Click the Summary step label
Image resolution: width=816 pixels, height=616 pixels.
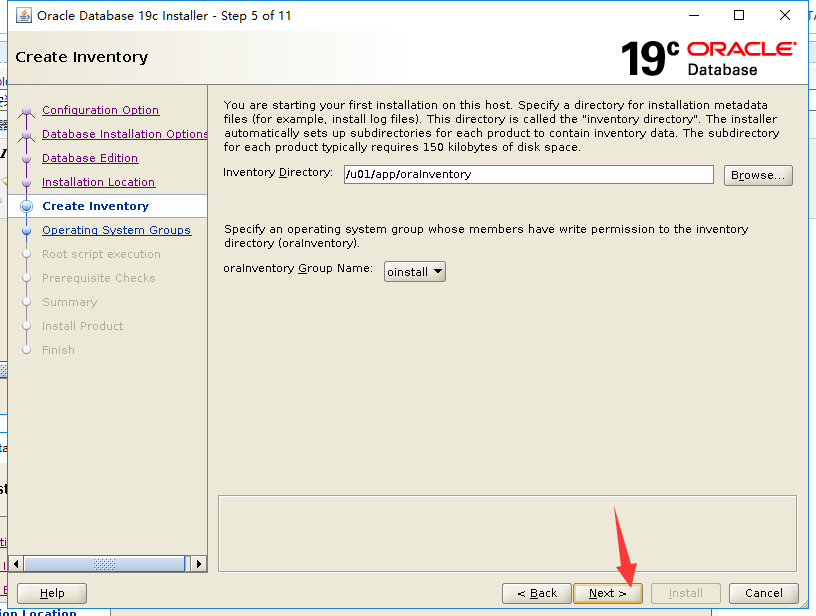(x=70, y=302)
